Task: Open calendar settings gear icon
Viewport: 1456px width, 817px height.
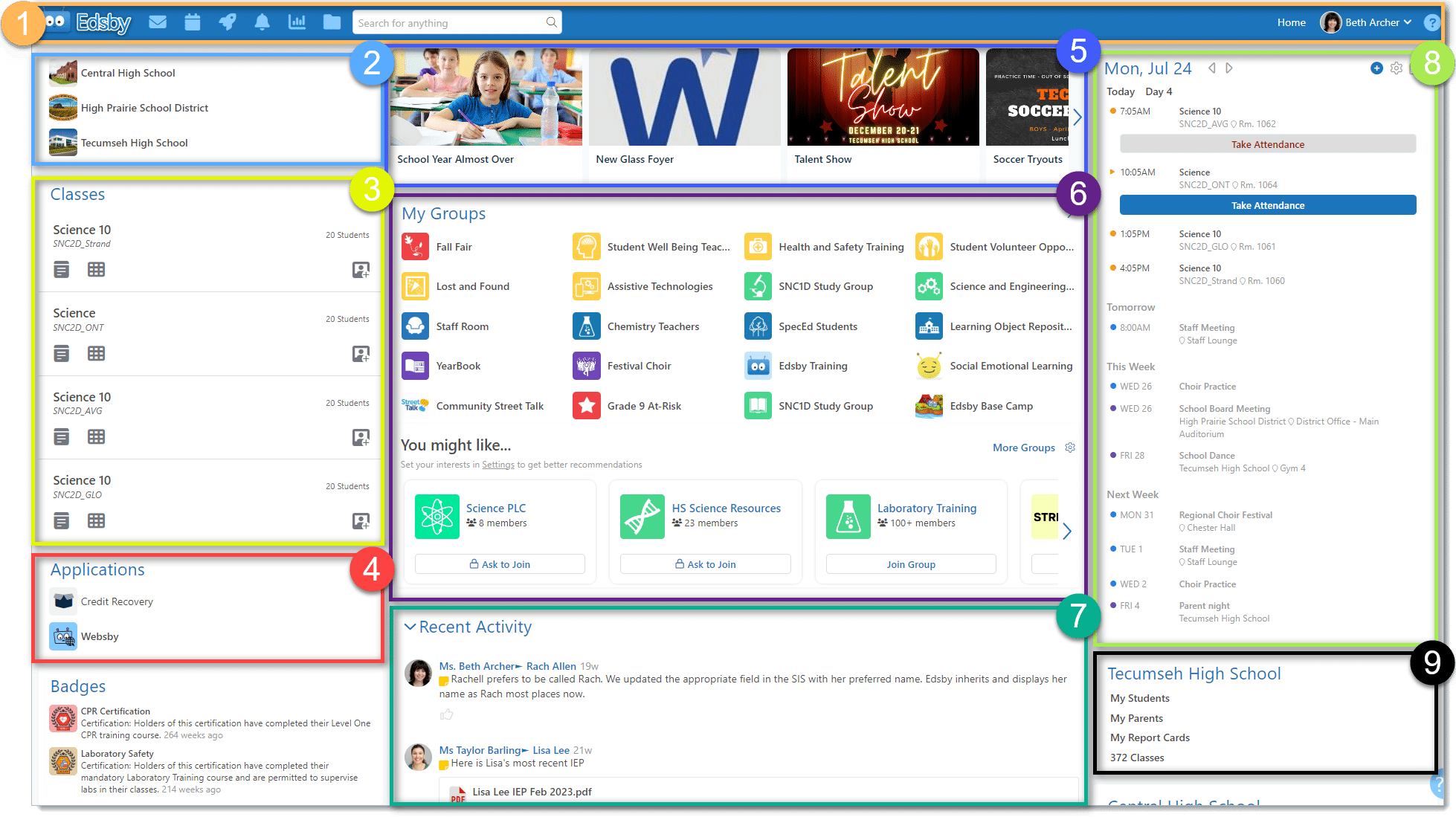Action: [x=1396, y=68]
